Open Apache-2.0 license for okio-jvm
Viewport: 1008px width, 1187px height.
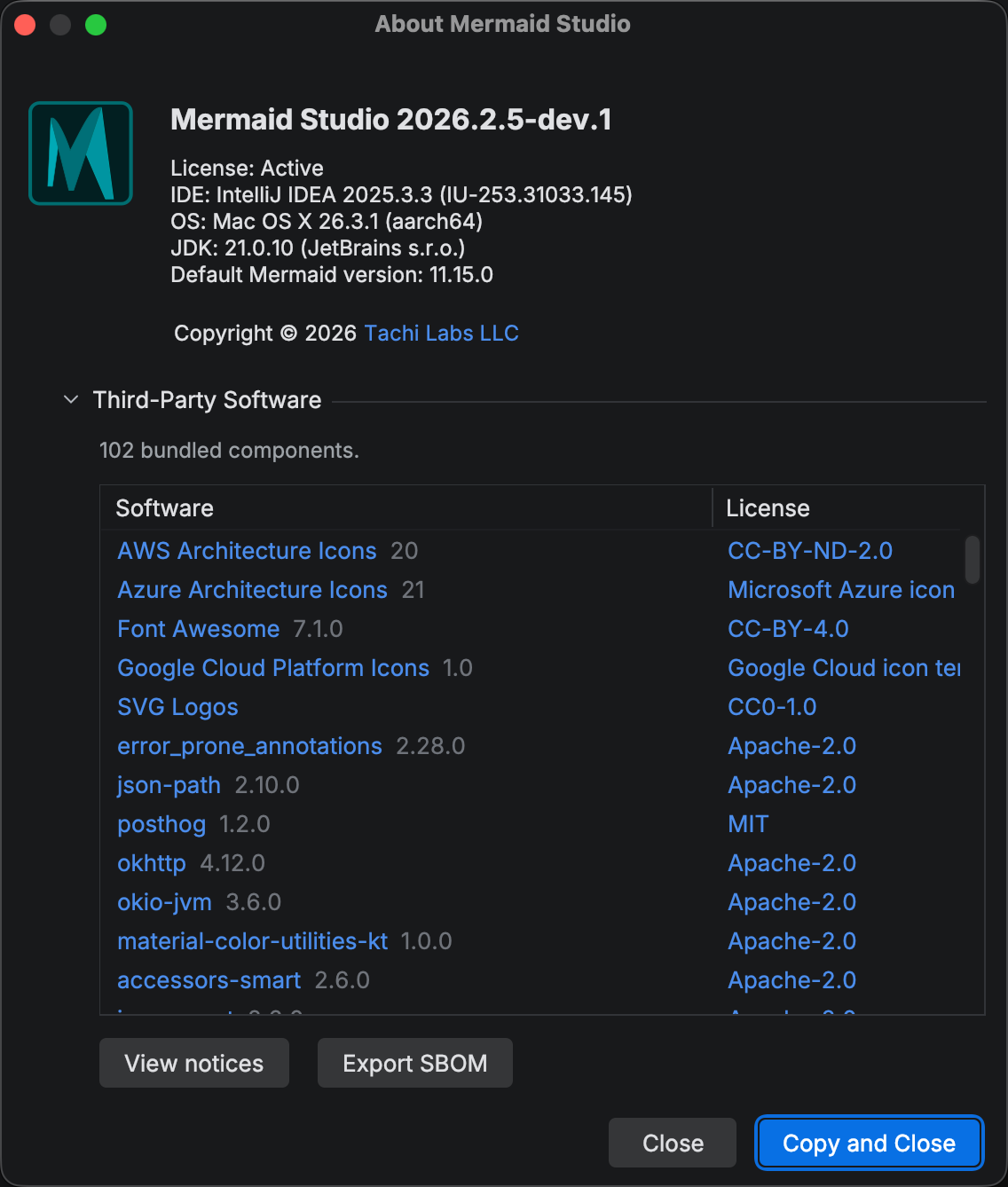pyautogui.click(x=791, y=902)
